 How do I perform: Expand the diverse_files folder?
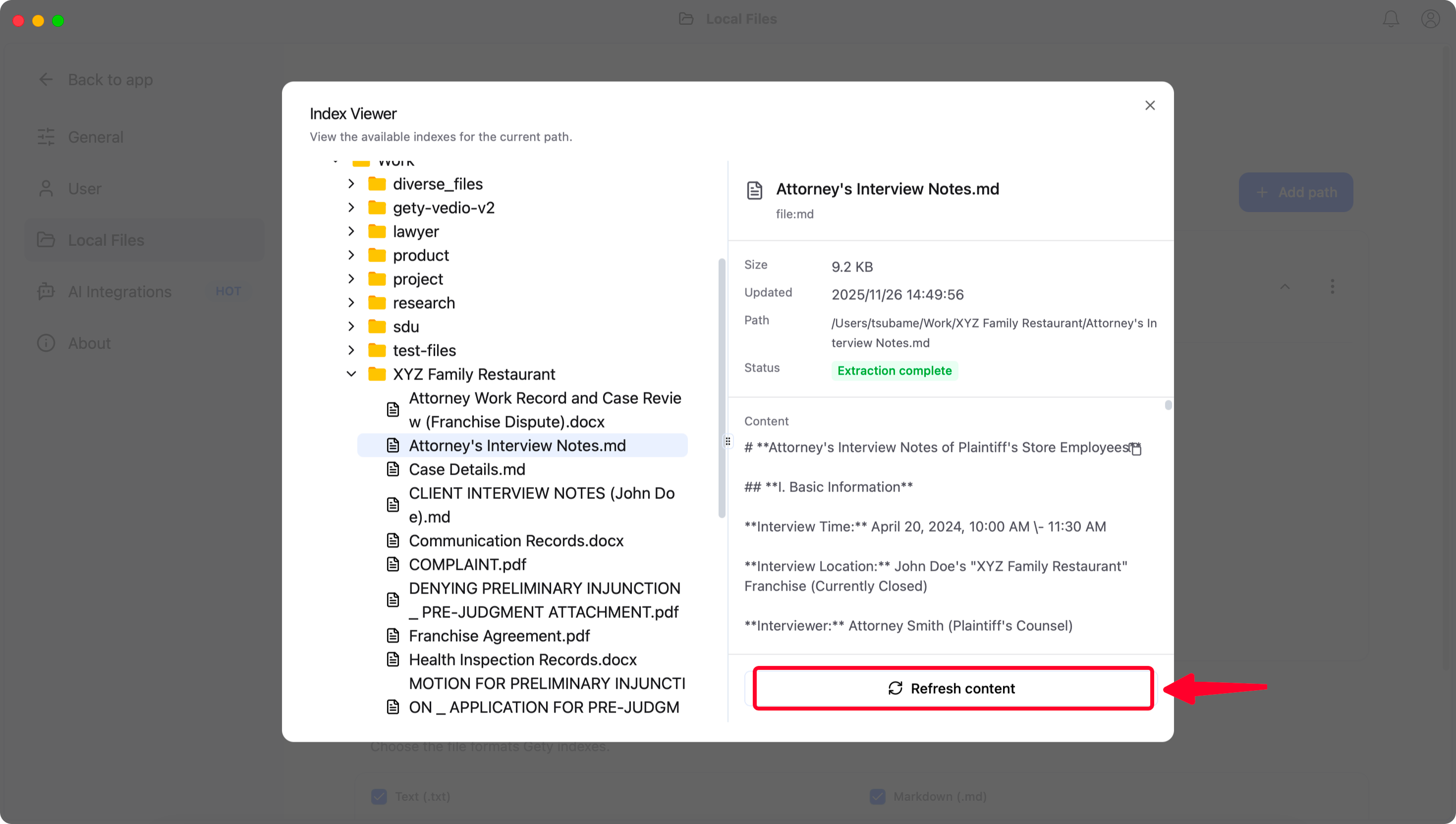351,184
